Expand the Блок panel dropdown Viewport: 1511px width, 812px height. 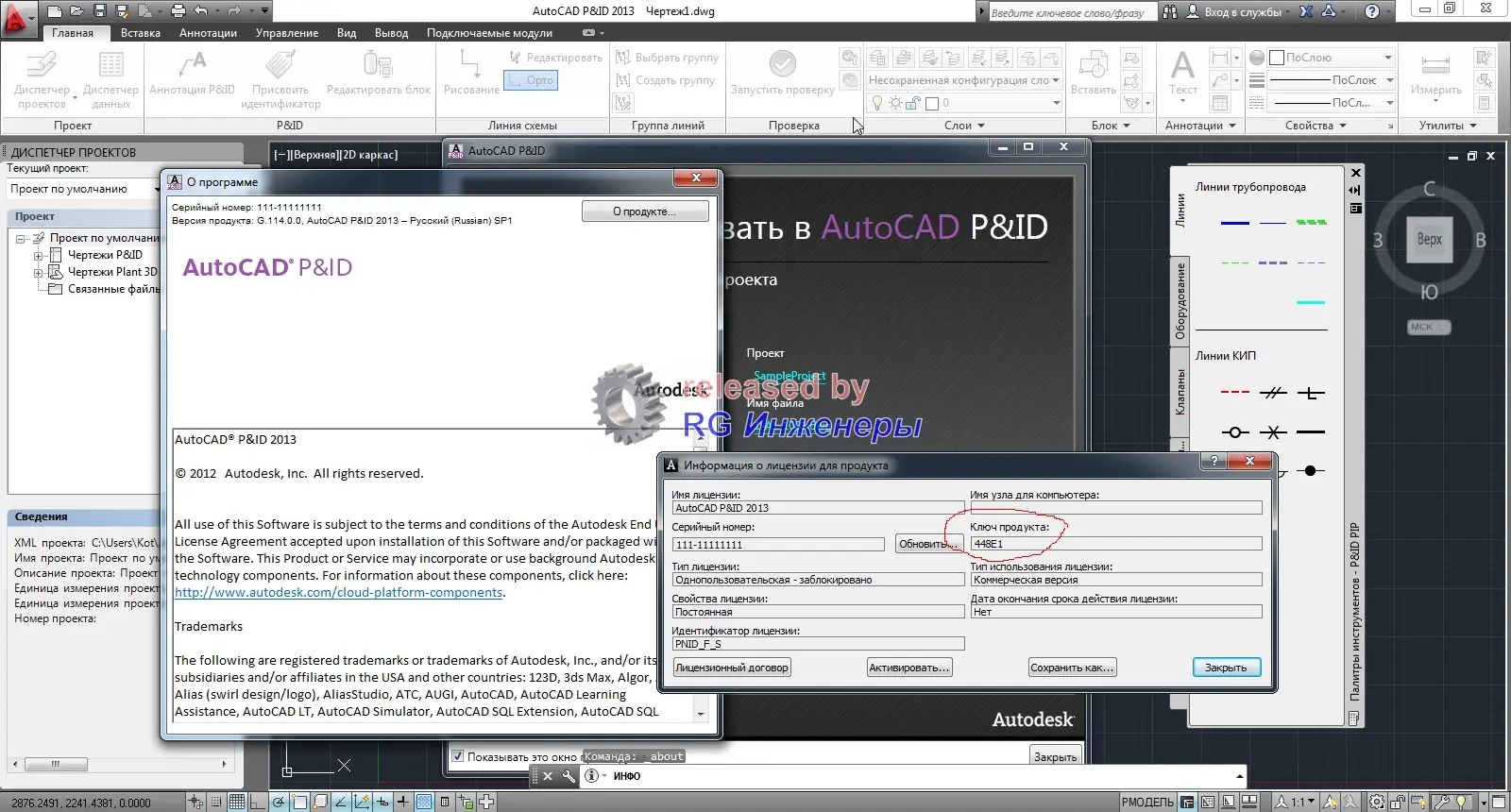(x=1111, y=126)
